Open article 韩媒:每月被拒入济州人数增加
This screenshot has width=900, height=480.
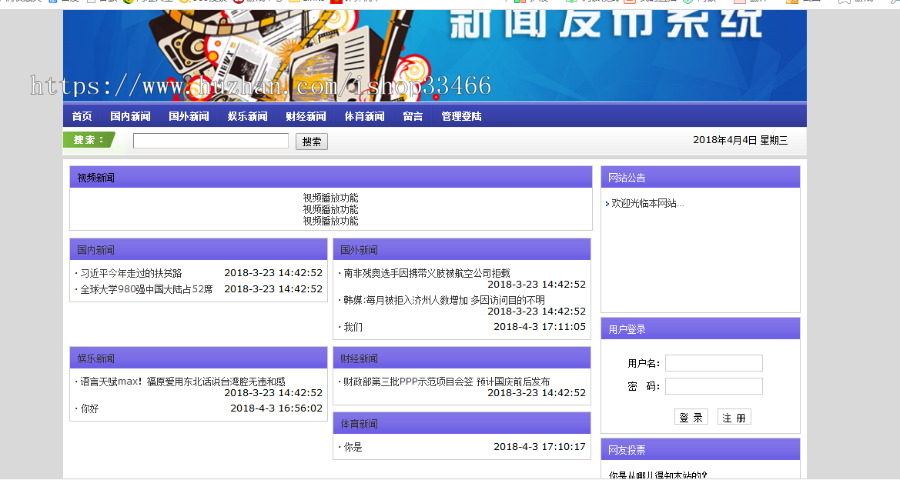coord(444,300)
